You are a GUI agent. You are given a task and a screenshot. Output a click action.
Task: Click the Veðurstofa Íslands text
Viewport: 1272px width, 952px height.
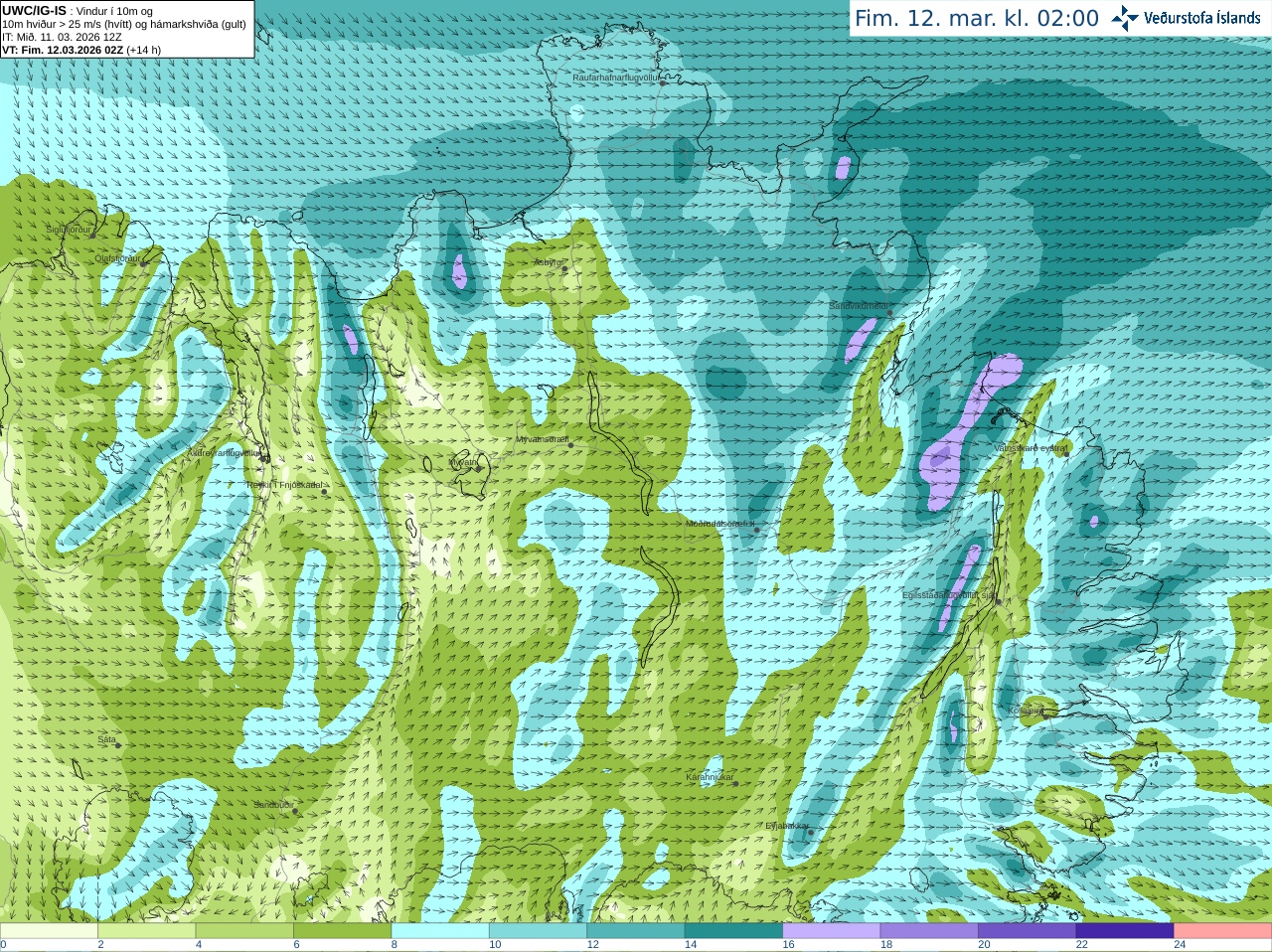1202,18
